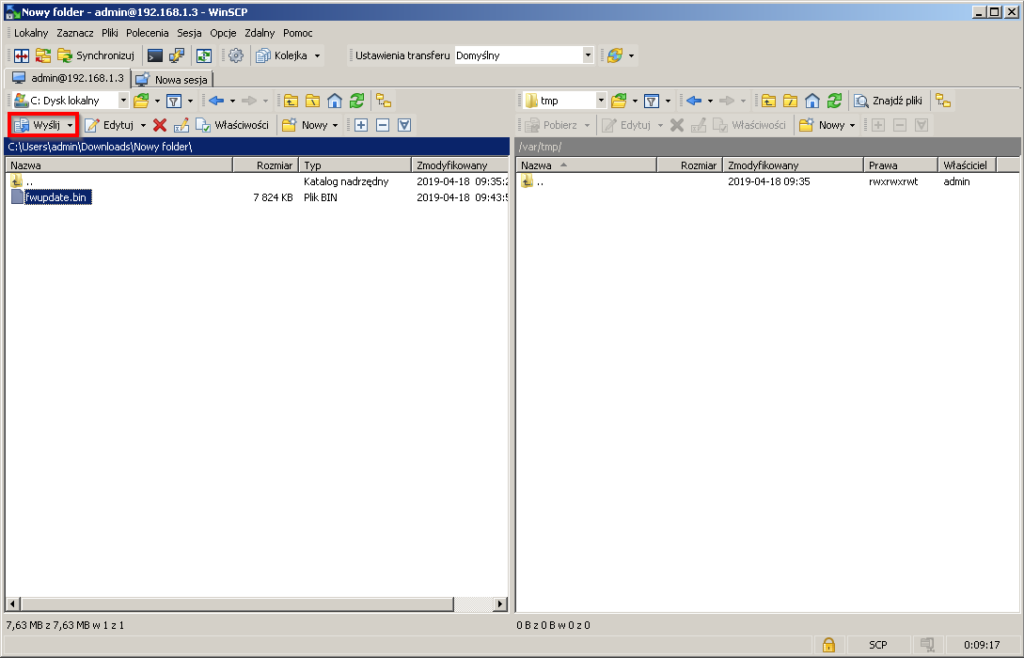This screenshot has width=1024, height=658.
Task: Refresh the remote panel directory
Action: tap(833, 100)
